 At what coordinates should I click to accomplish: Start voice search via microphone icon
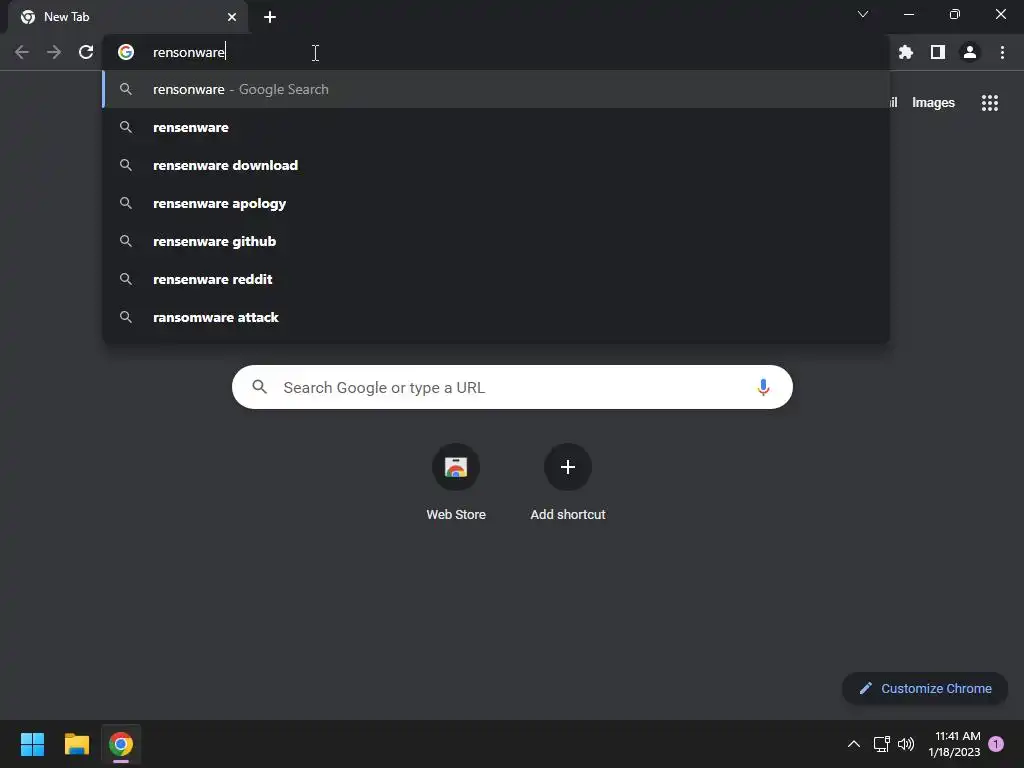click(x=763, y=387)
